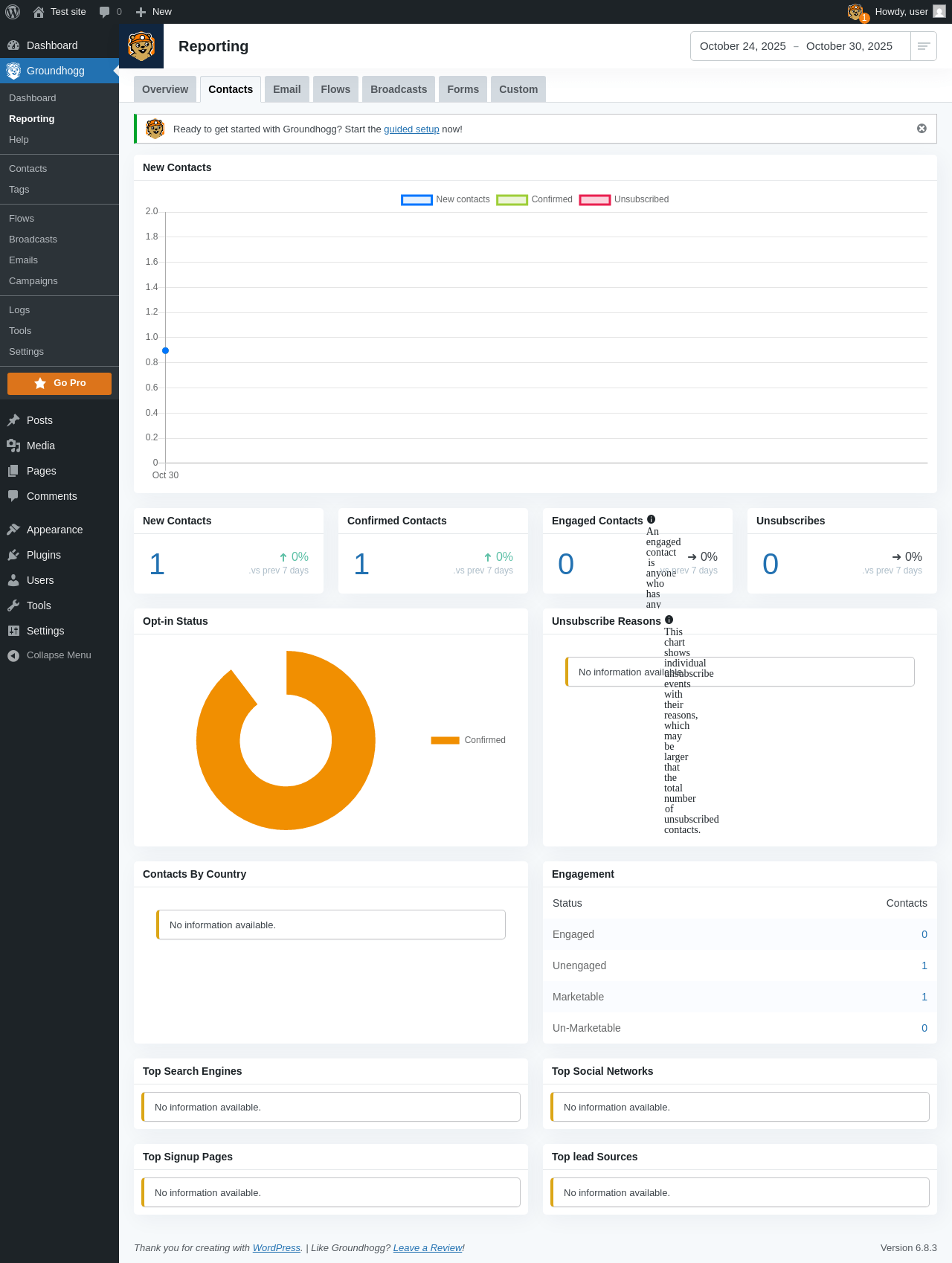This screenshot has height=1263, width=952.
Task: Dismiss the guided setup notice
Action: click(x=922, y=129)
